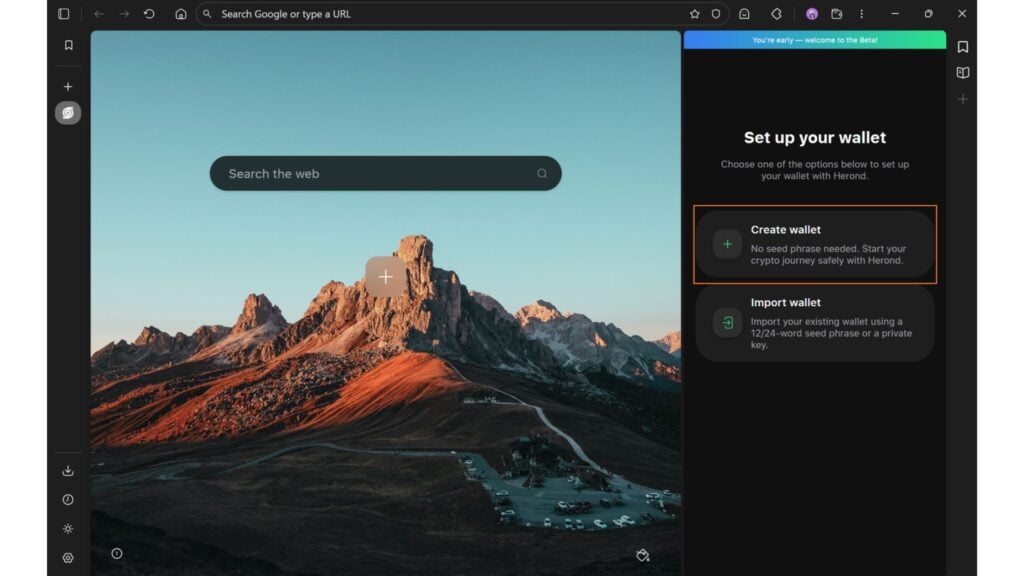Open the Herond Wallet icon beside the profile
Viewport: 1024px width, 576px height.
pyautogui.click(x=838, y=14)
